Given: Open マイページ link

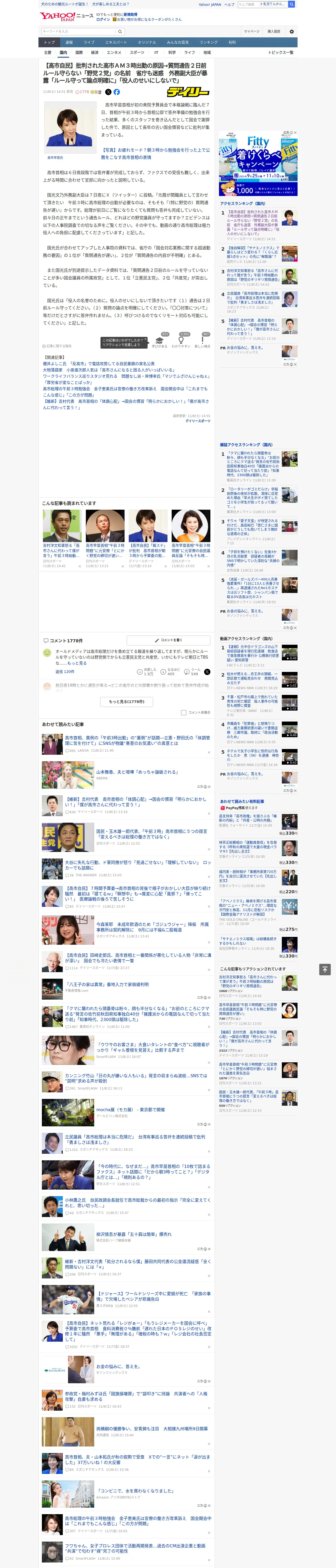Looking at the screenshot, I should (251, 31).
